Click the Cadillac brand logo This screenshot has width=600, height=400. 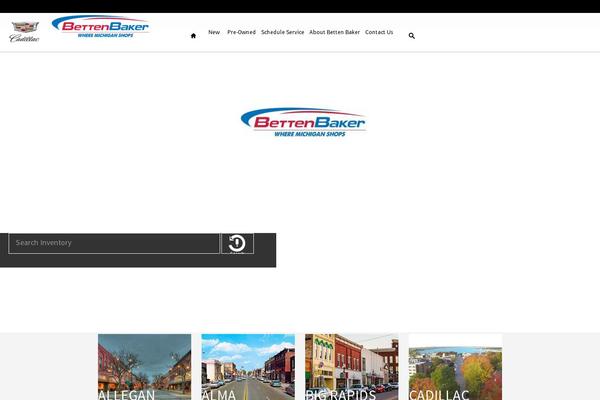(x=24, y=32)
